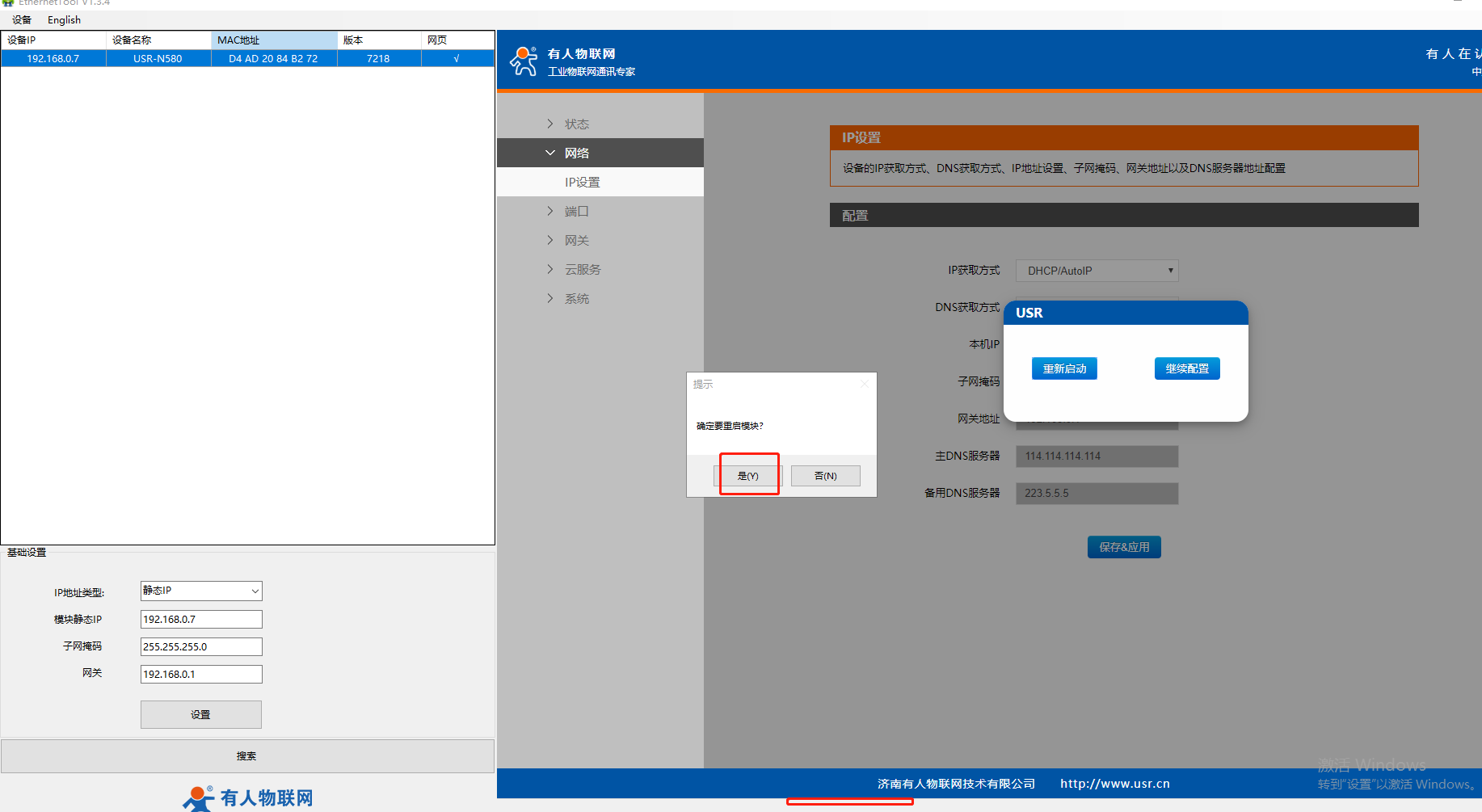
Task: Click the 重新启动 button
Action: pyautogui.click(x=1064, y=368)
